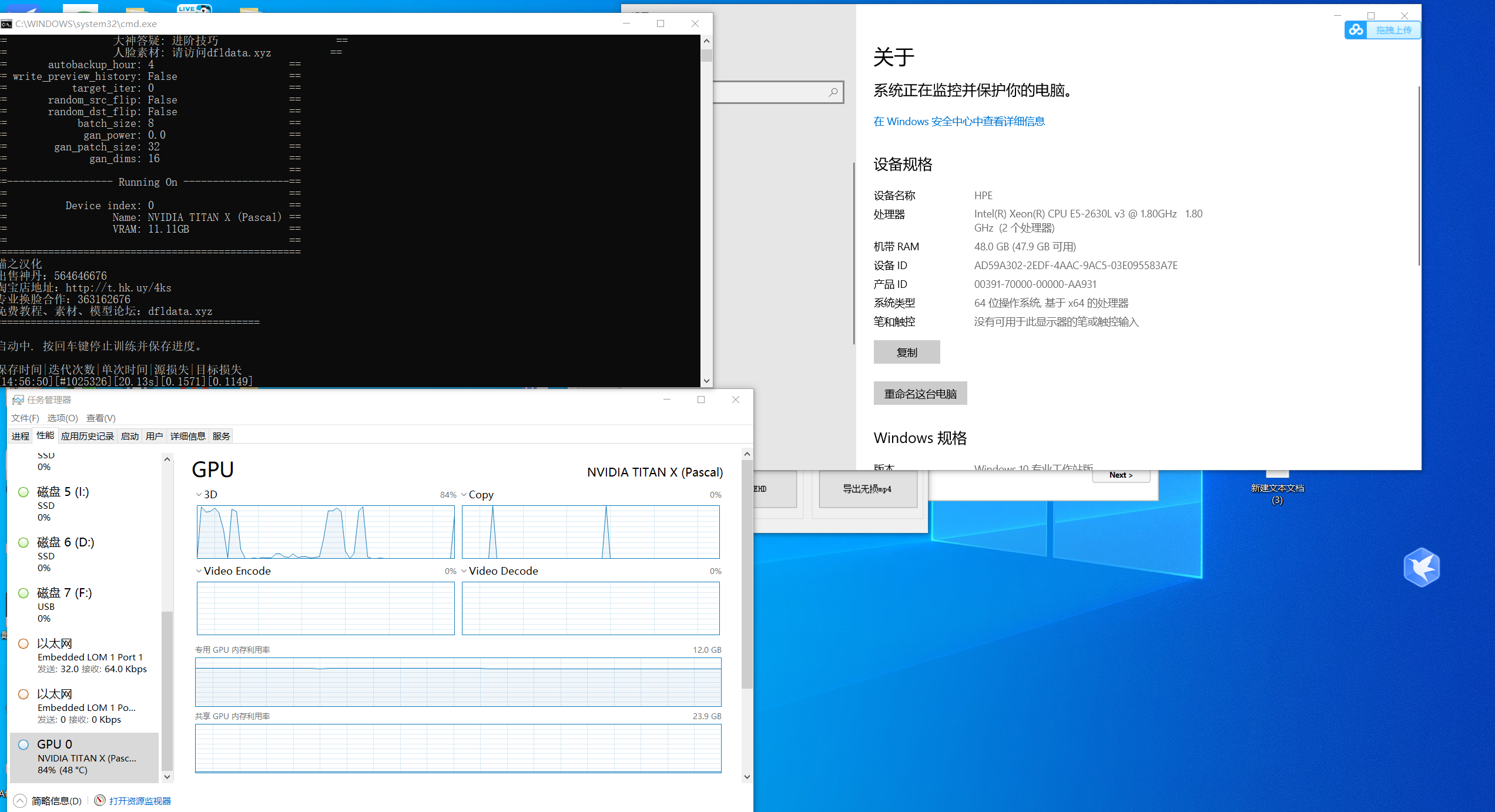This screenshot has width=1495, height=812.
Task: Click the 复制 button
Action: (x=906, y=353)
